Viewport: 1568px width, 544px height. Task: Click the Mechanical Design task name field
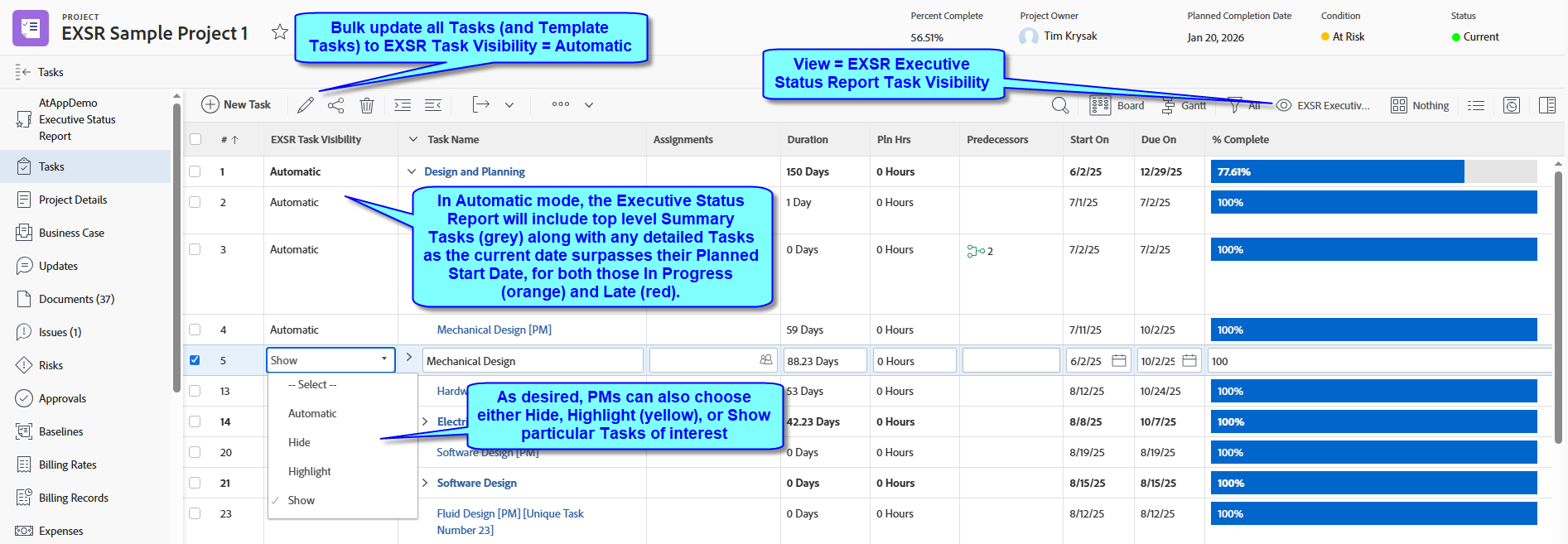[x=532, y=361]
